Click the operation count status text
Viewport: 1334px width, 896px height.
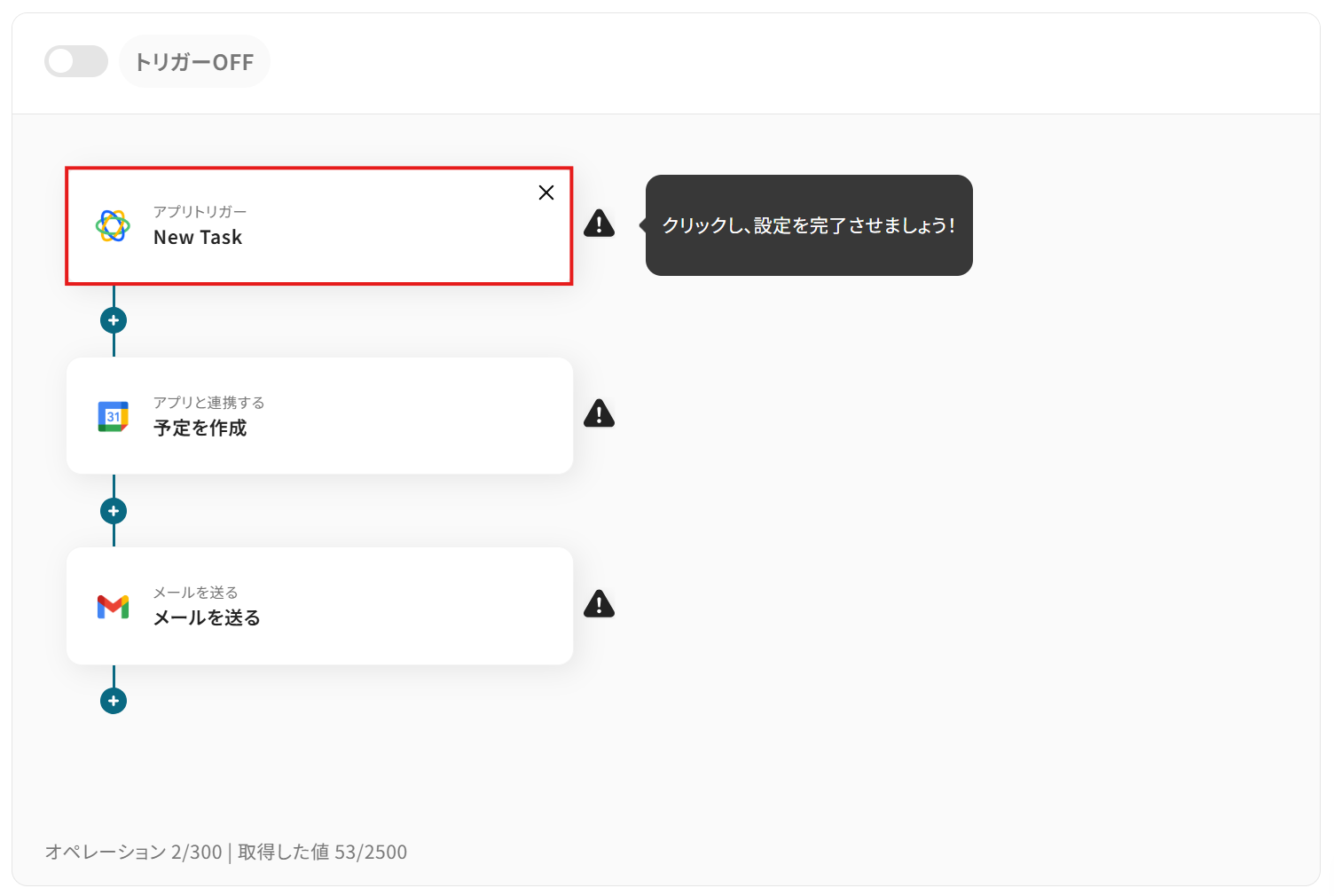226,852
